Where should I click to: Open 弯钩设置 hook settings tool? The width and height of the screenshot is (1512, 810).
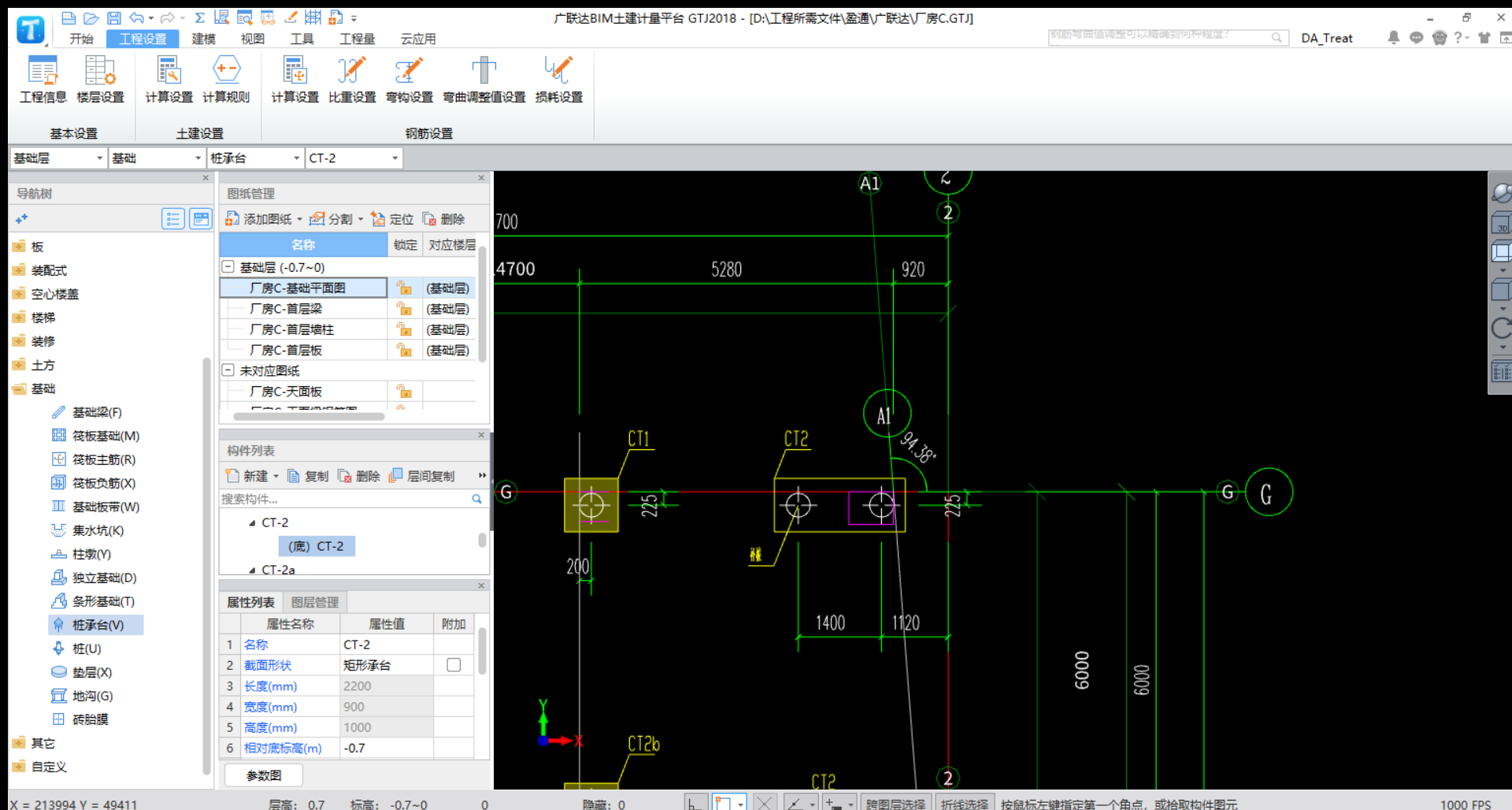[x=409, y=79]
